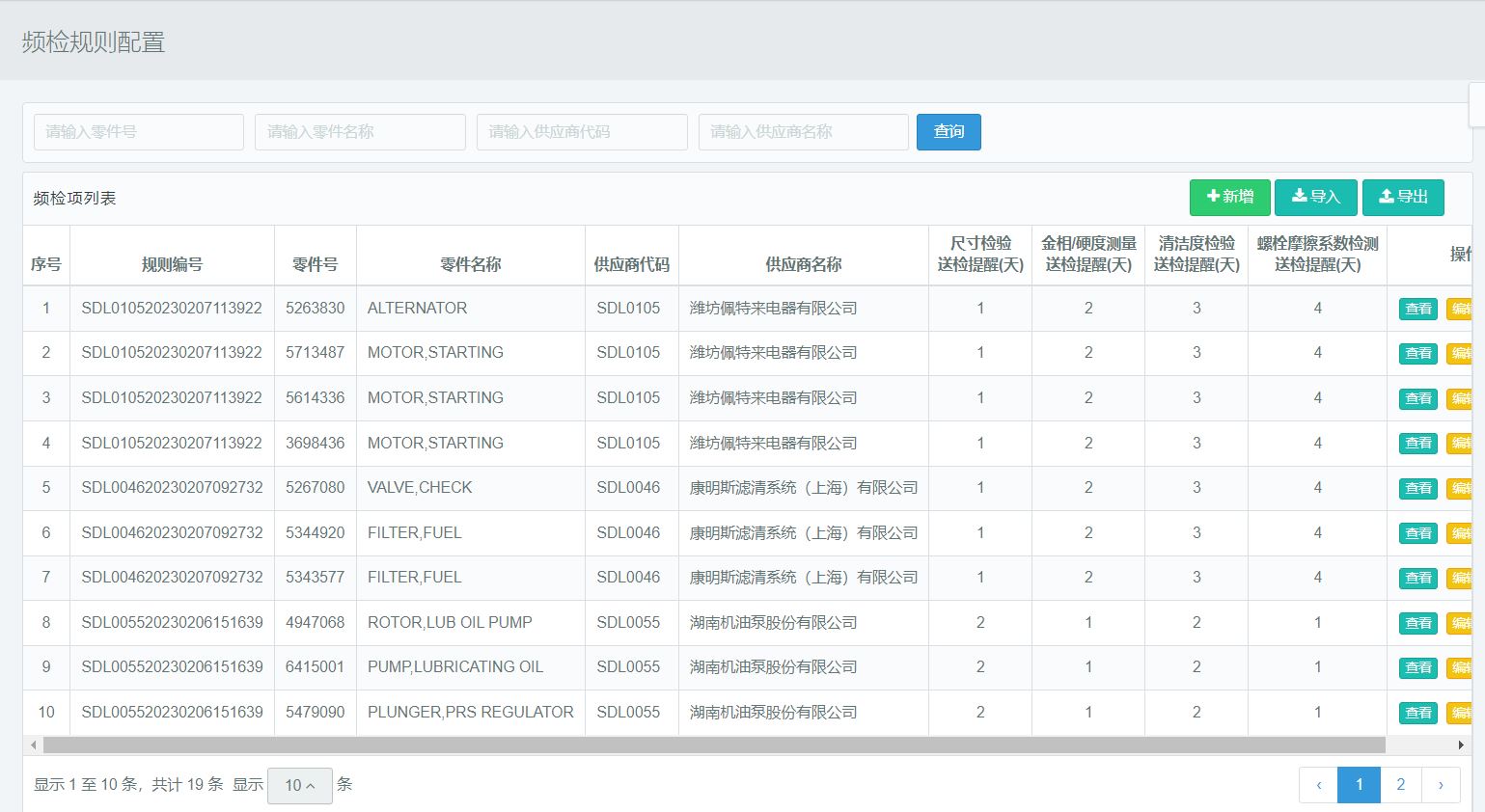Viewport: 1485px width, 812px height.
Task: Click the 螺栓摩擦系数检测送检提醒(天) column header
Action: (1317, 255)
